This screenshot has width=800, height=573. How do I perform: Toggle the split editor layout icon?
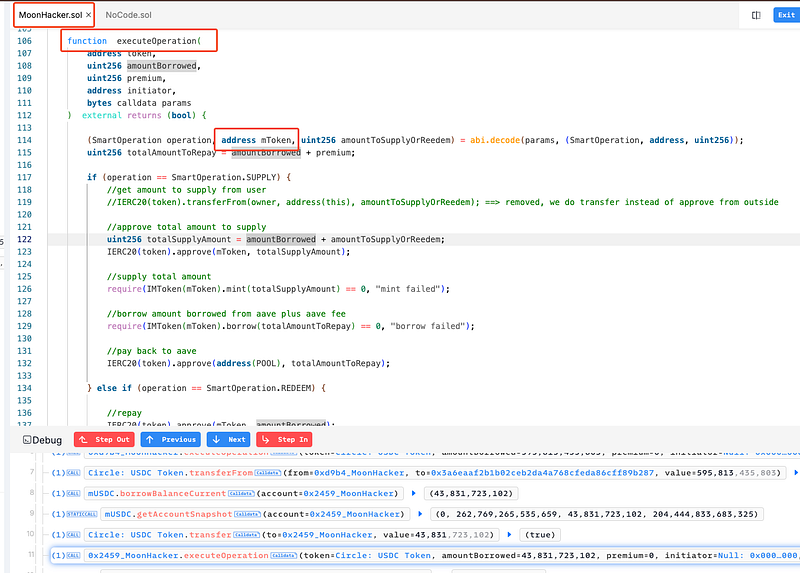(756, 15)
